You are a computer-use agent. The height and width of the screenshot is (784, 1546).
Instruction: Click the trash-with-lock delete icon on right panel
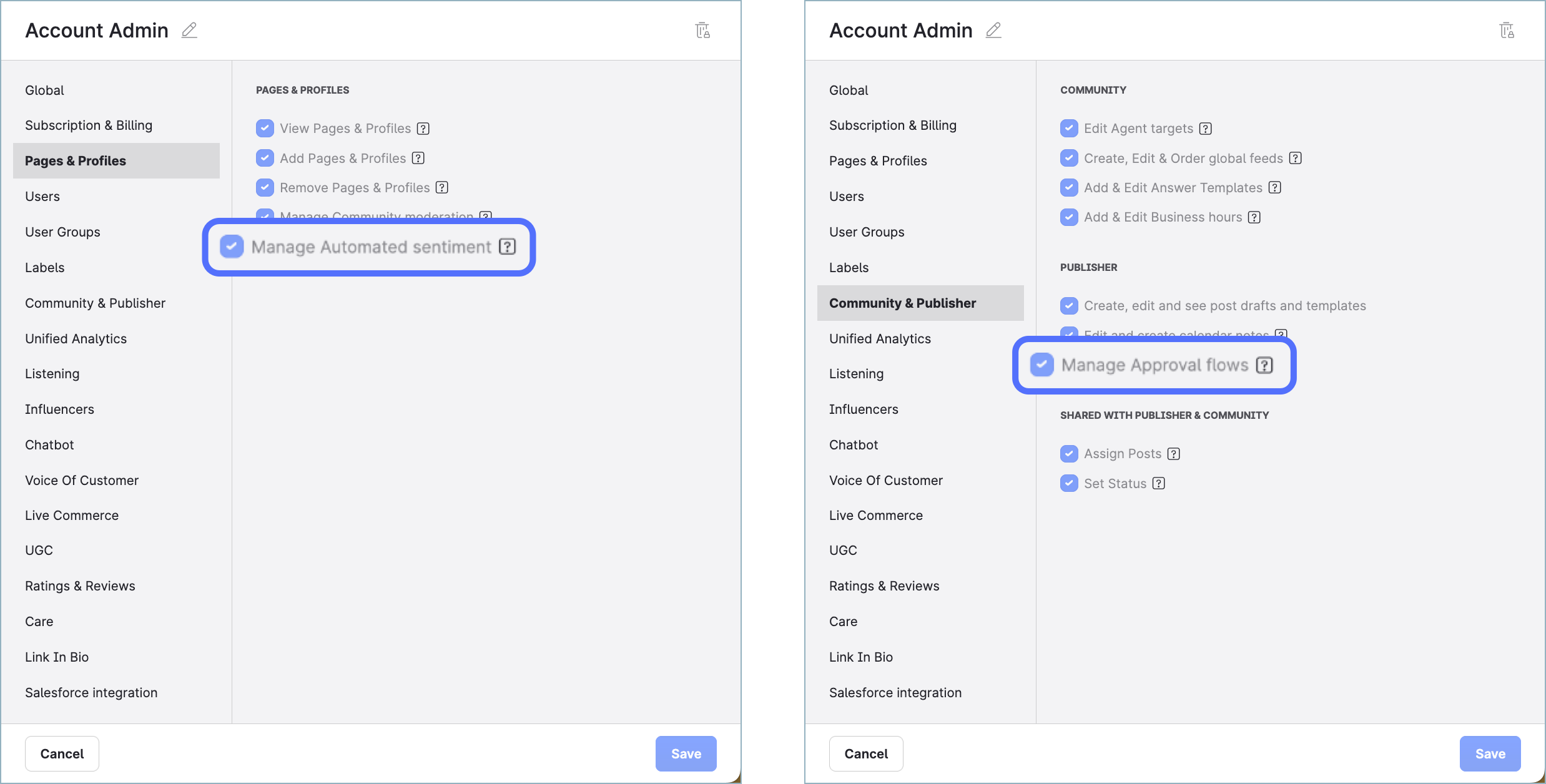tap(1507, 30)
